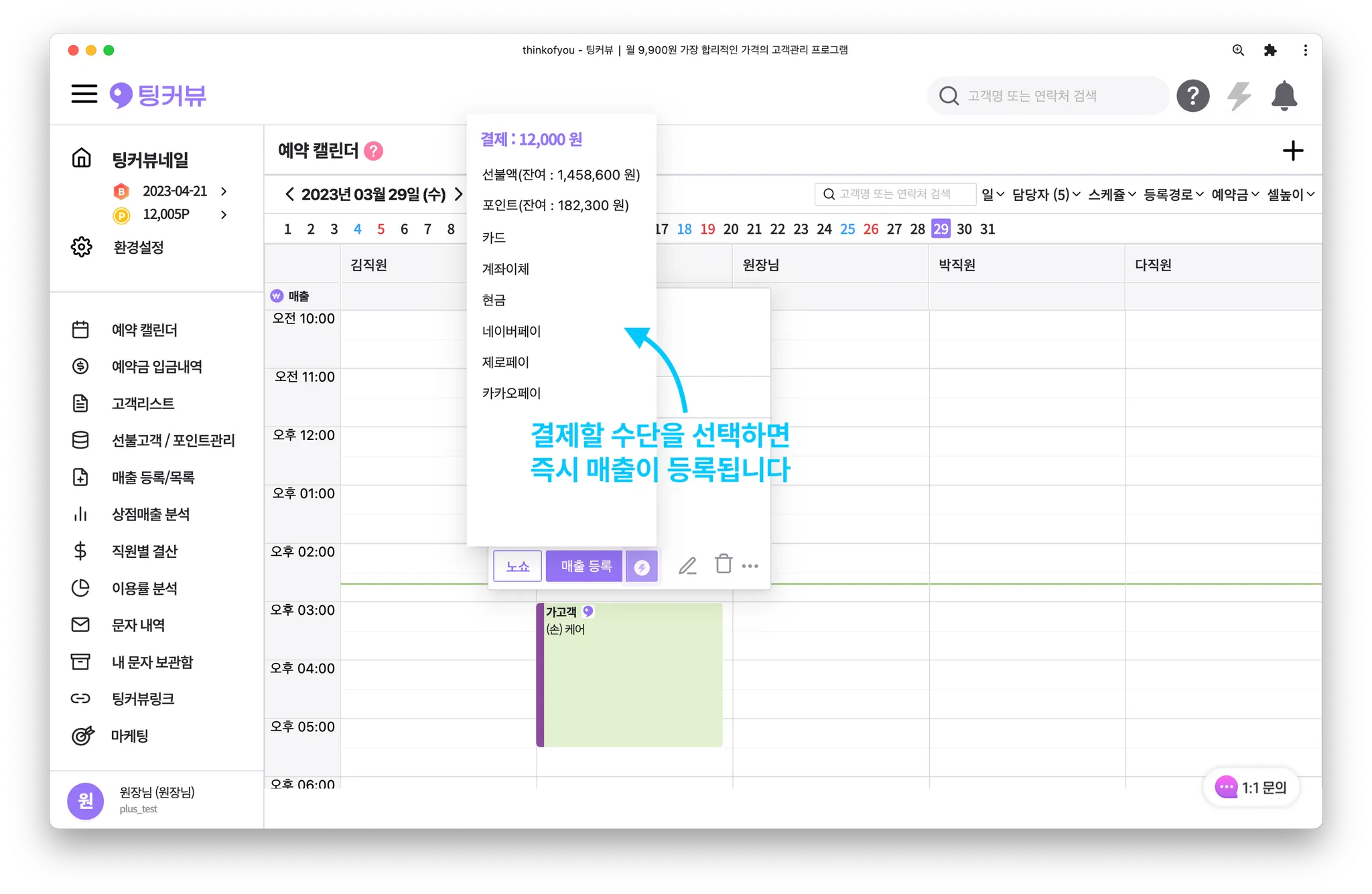Click the plus icon to add reservation
The image size is (1372, 894).
click(x=1292, y=151)
